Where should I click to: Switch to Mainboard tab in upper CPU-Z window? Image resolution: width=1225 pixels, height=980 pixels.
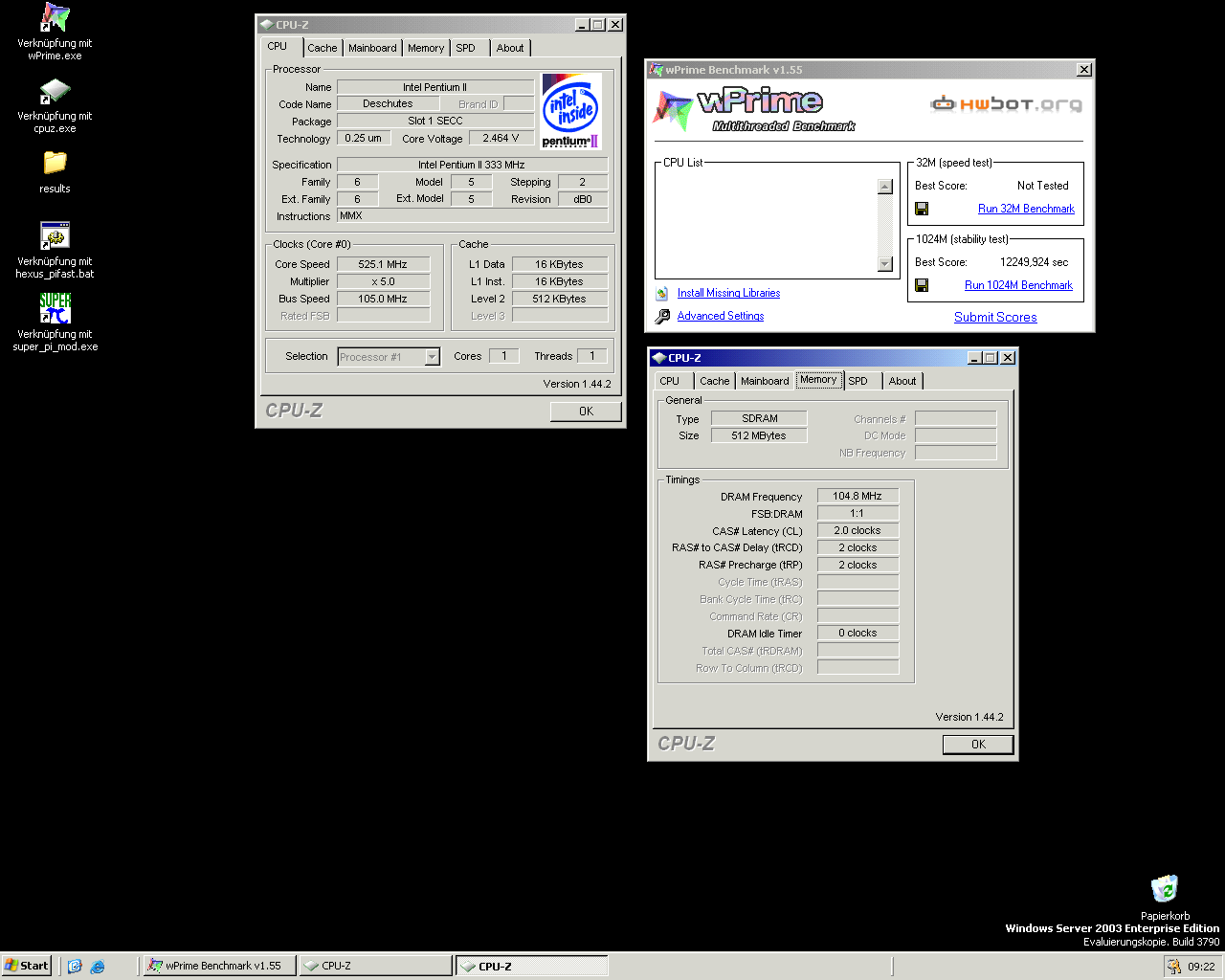pyautogui.click(x=372, y=48)
